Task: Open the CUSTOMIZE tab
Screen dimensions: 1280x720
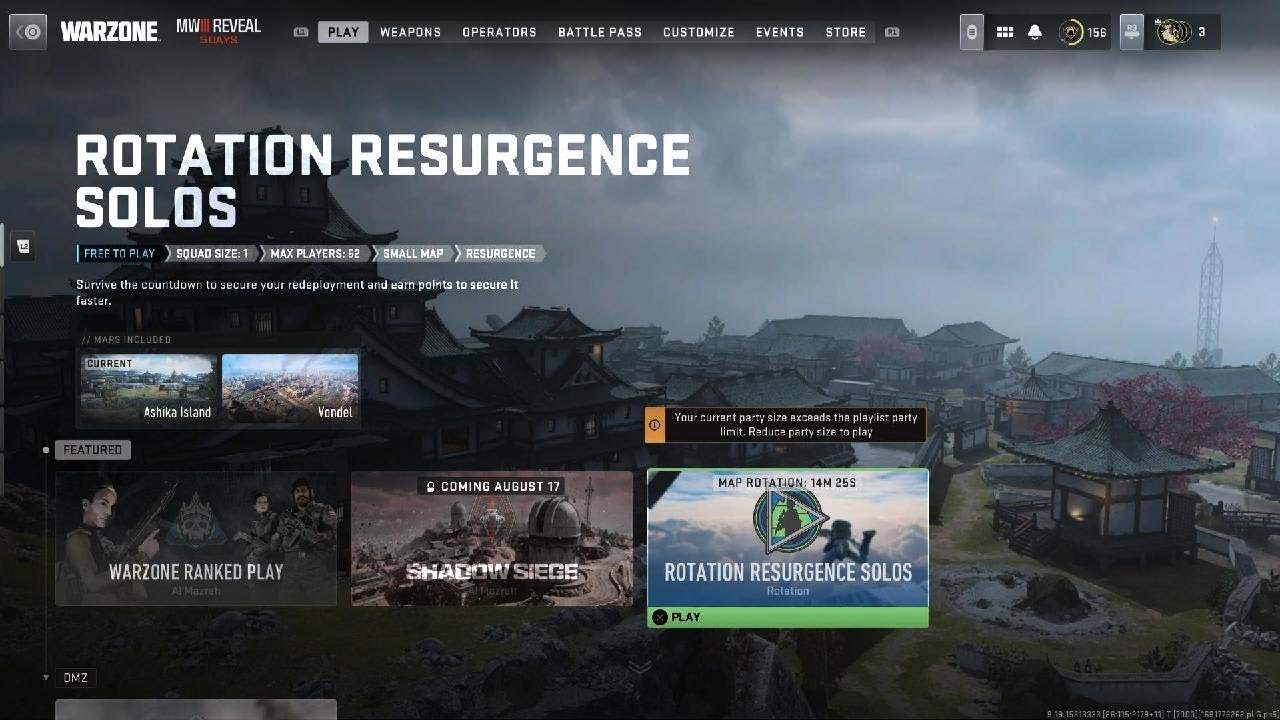Action: coord(699,32)
